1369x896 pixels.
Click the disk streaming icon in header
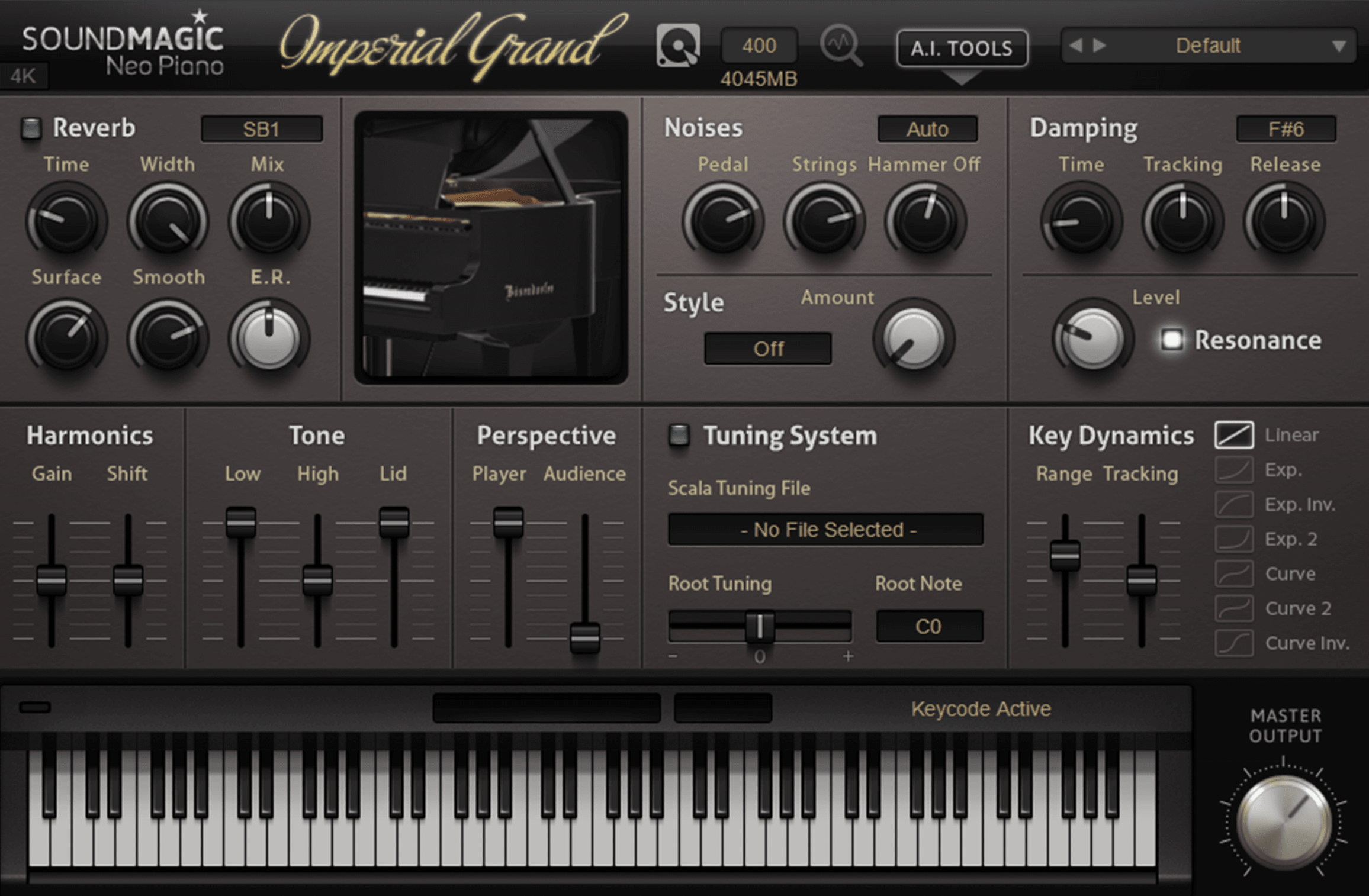[678, 46]
